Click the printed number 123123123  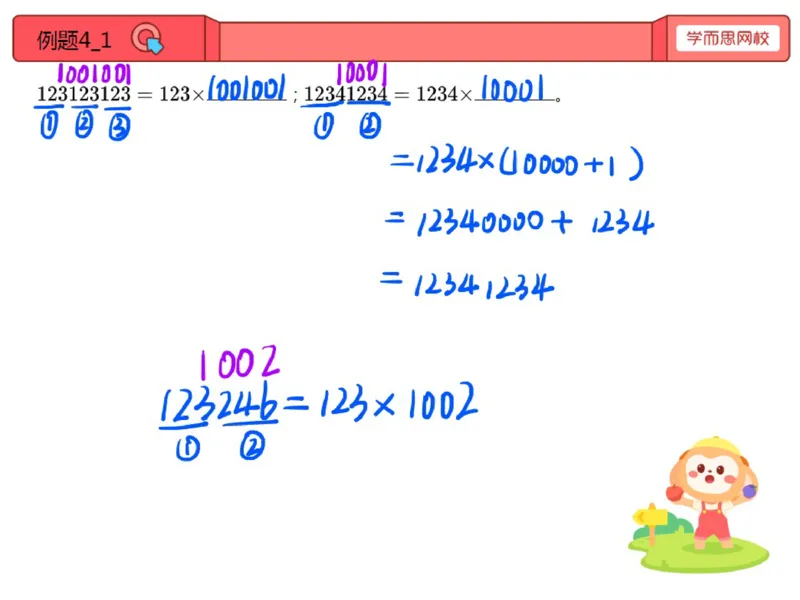tap(84, 94)
